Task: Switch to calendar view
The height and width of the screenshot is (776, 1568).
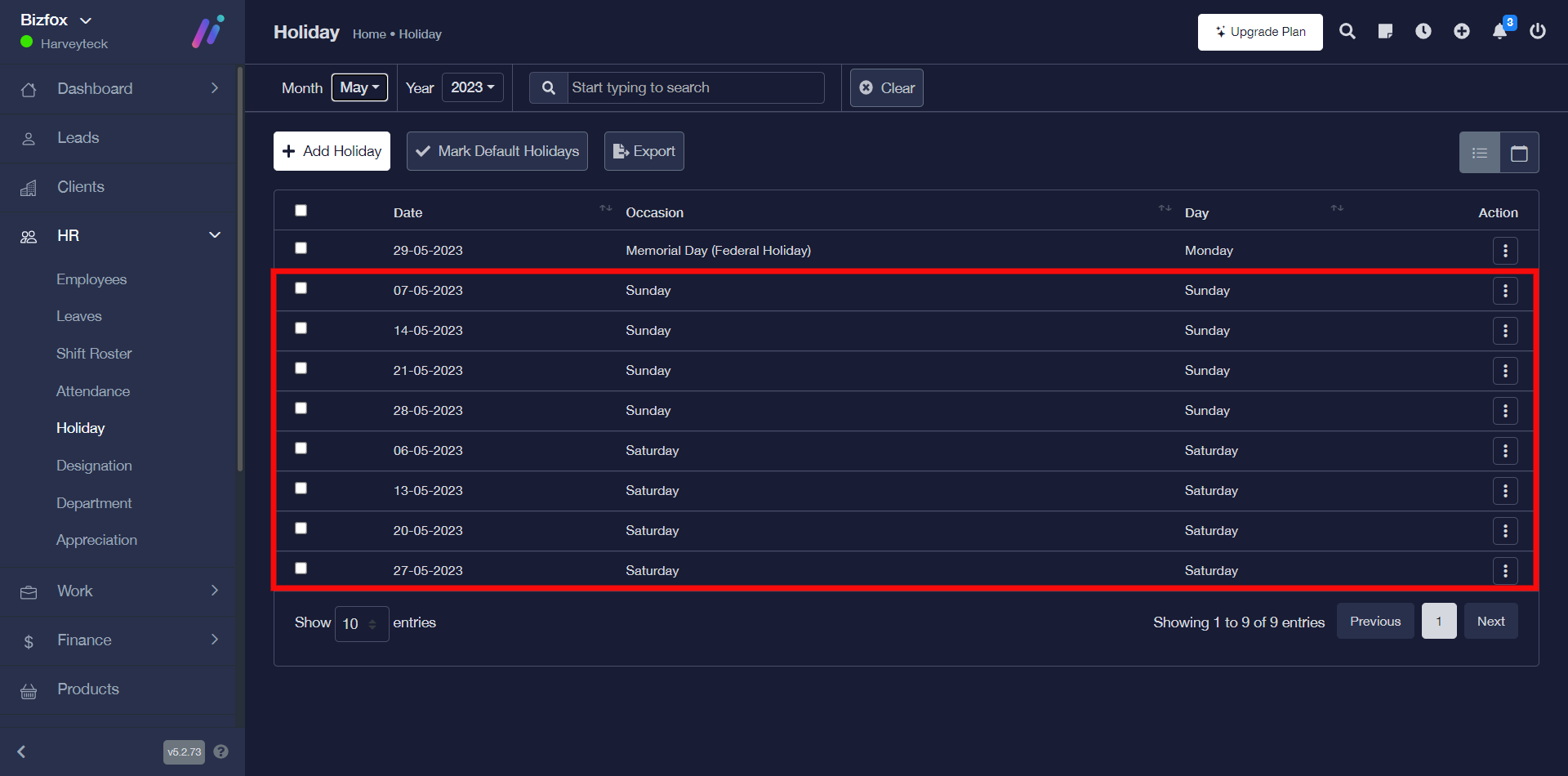Action: 1518,153
